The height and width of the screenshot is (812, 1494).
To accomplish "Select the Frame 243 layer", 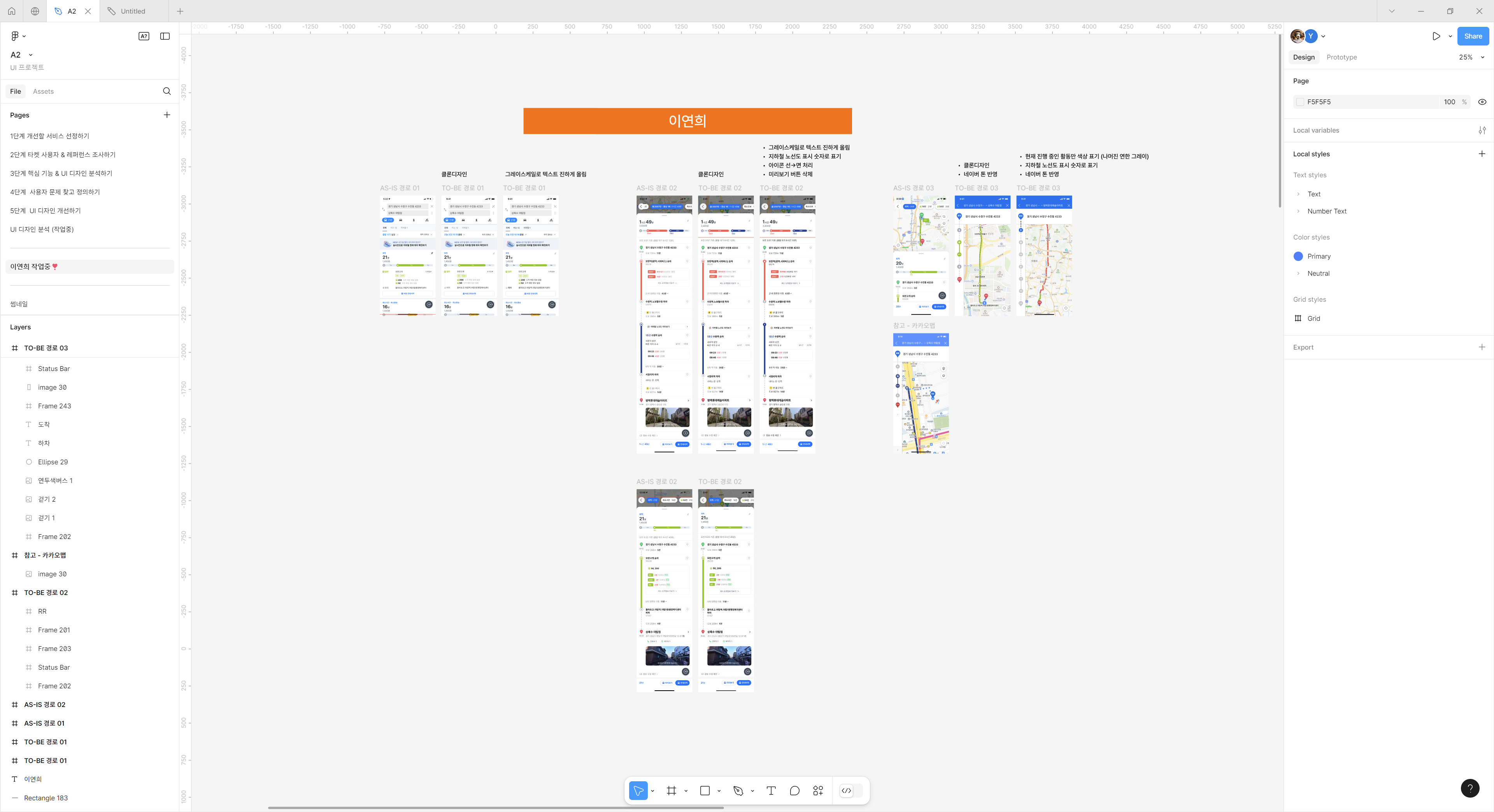I will point(54,406).
